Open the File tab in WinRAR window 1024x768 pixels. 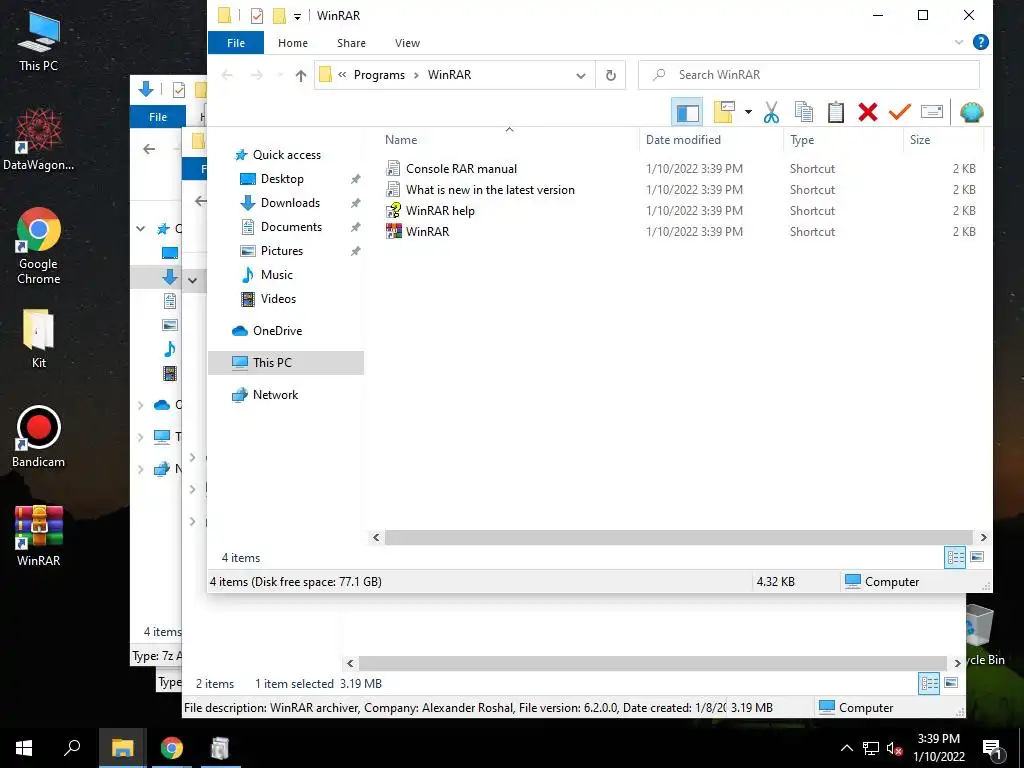point(236,43)
